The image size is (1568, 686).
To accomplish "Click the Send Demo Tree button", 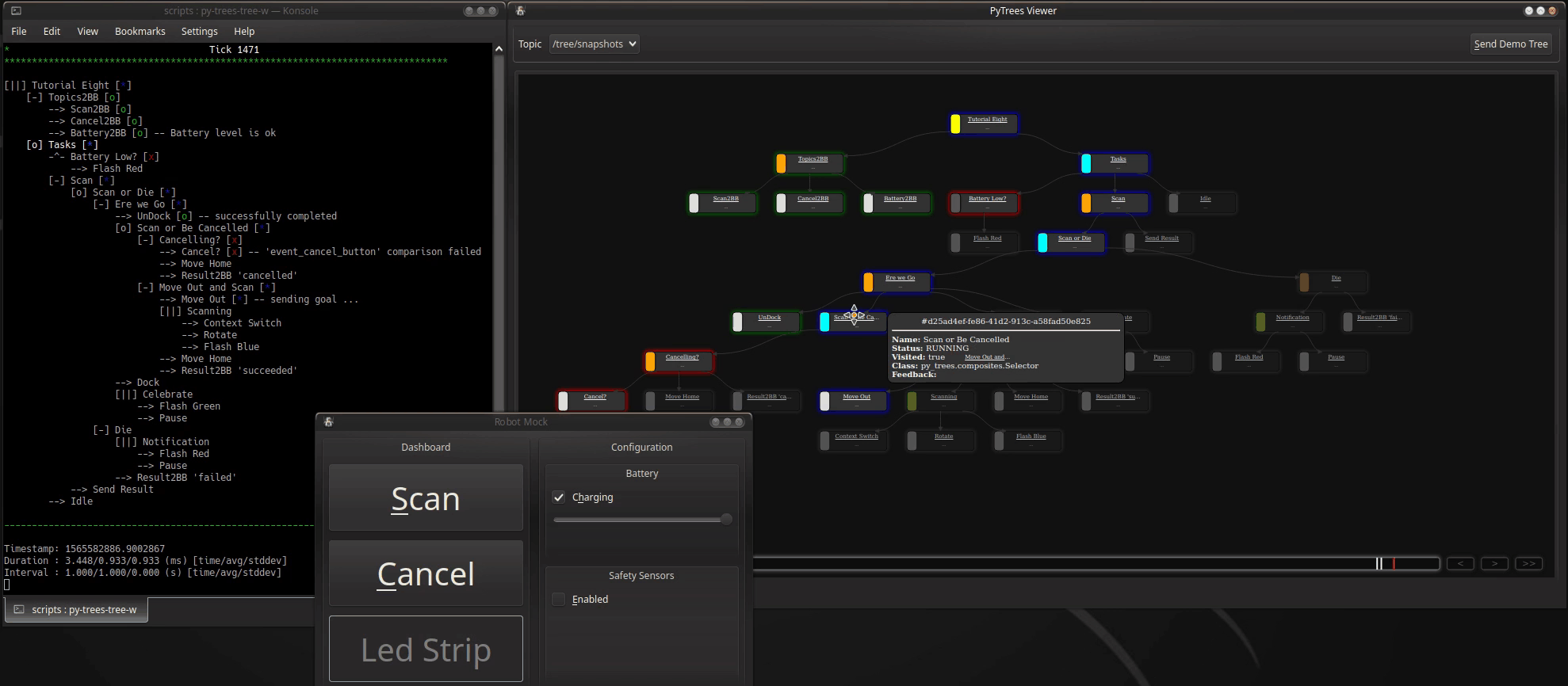I will click(x=1510, y=44).
